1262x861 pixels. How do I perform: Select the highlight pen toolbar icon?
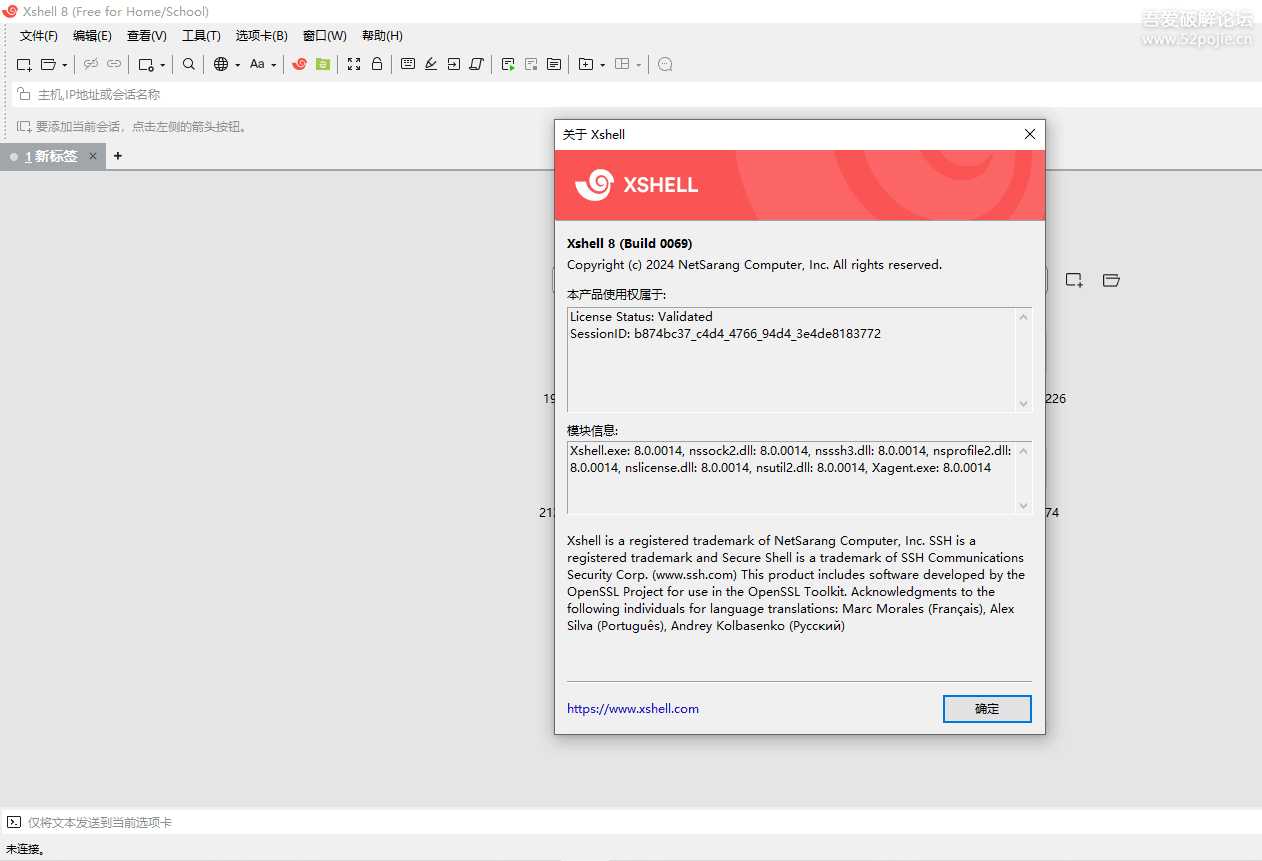tap(430, 64)
